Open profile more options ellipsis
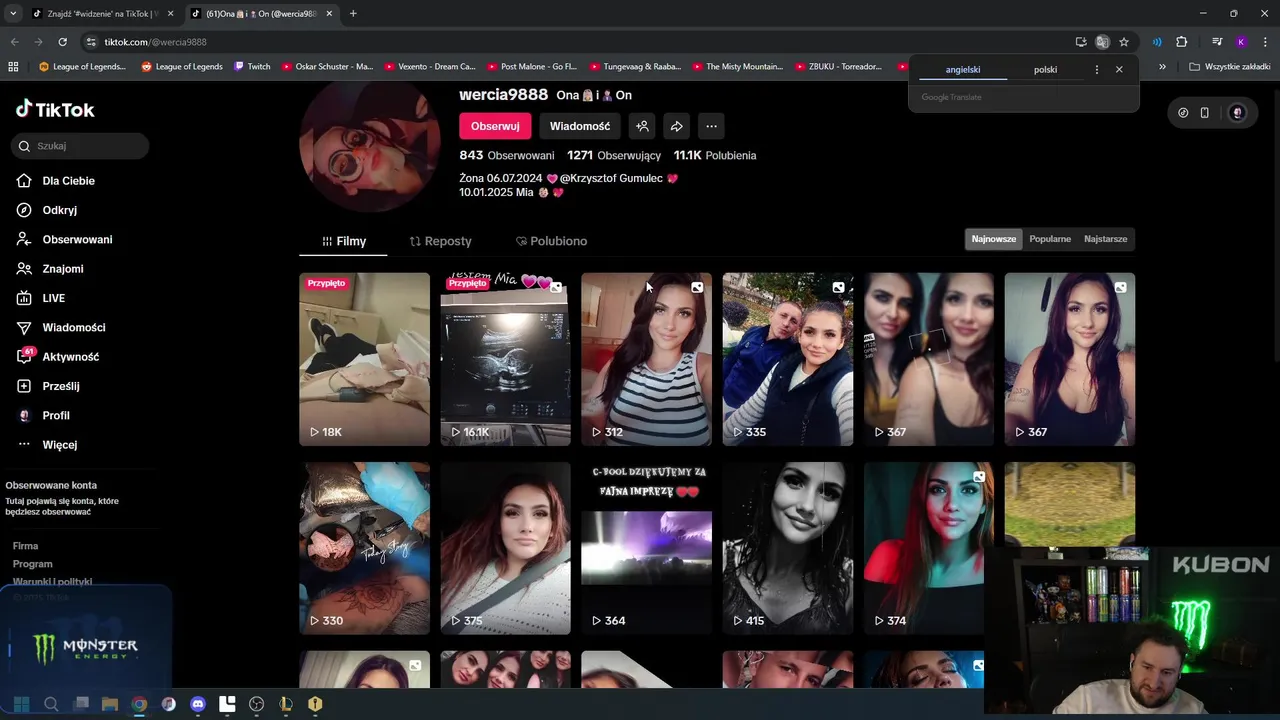 (x=711, y=126)
